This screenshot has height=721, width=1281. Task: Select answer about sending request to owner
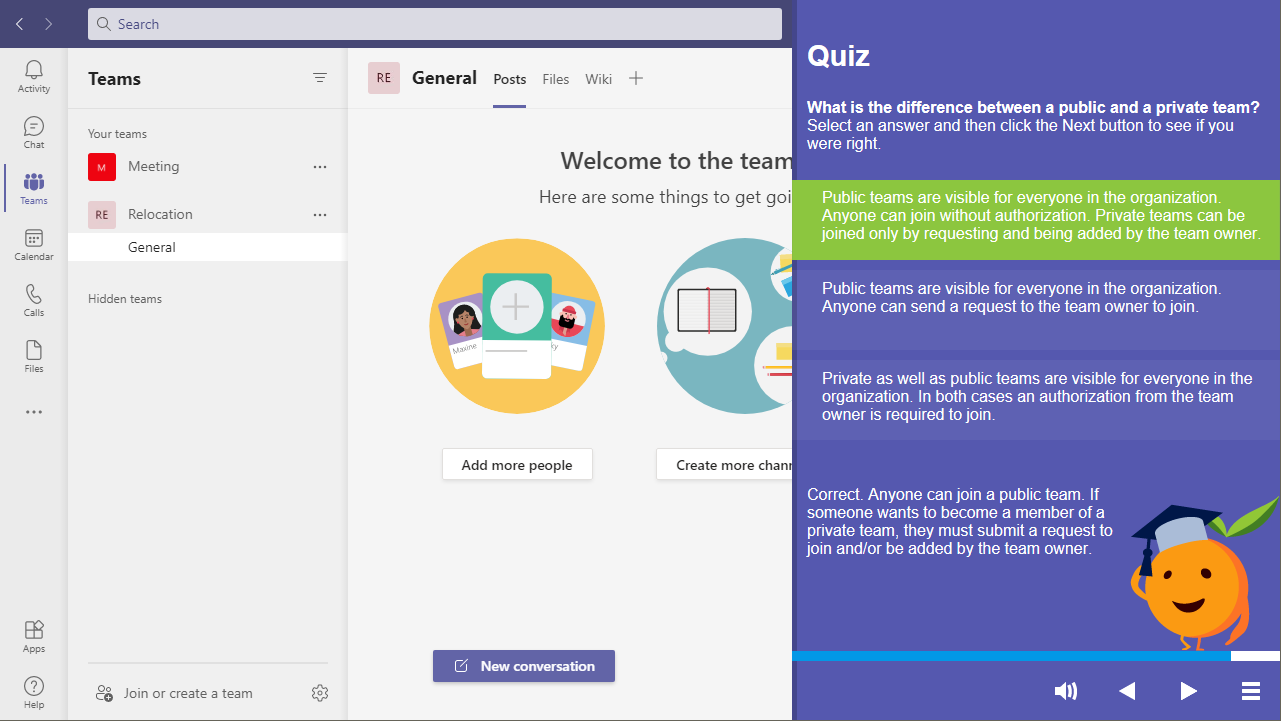pyautogui.click(x=1036, y=310)
